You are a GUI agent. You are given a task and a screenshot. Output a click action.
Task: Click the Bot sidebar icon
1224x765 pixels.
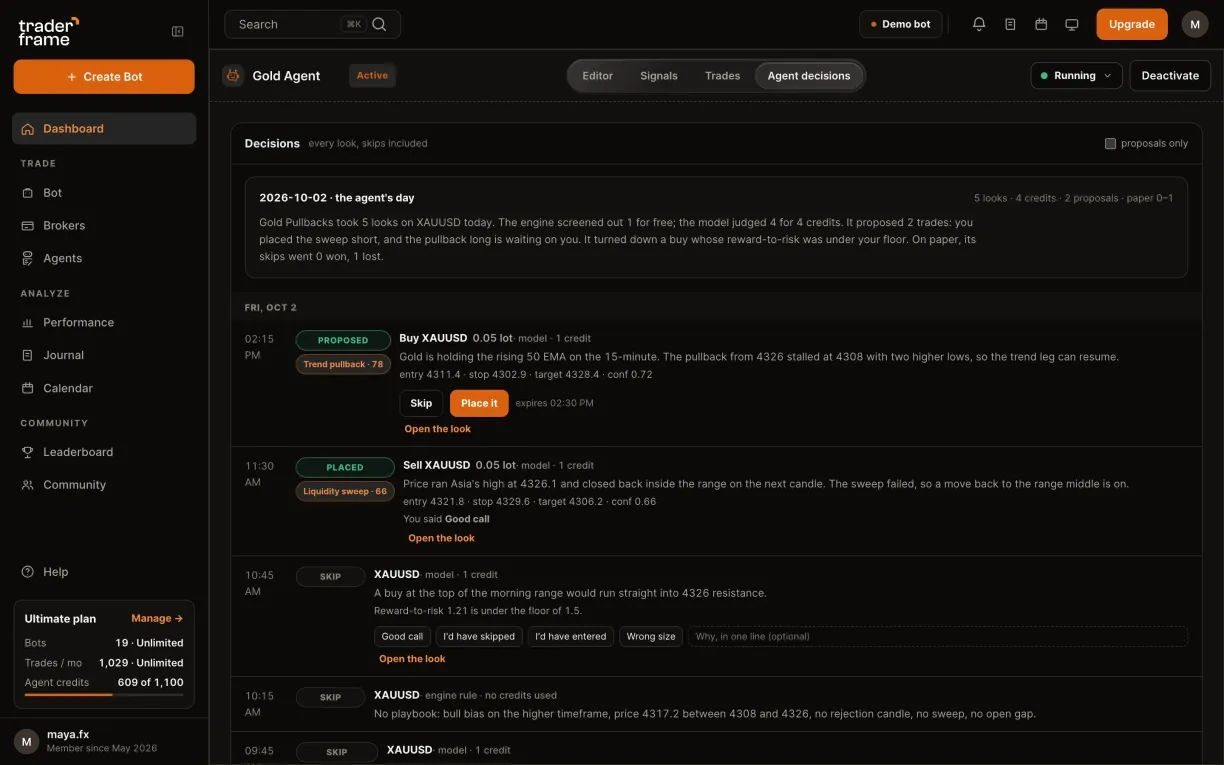(x=28, y=192)
